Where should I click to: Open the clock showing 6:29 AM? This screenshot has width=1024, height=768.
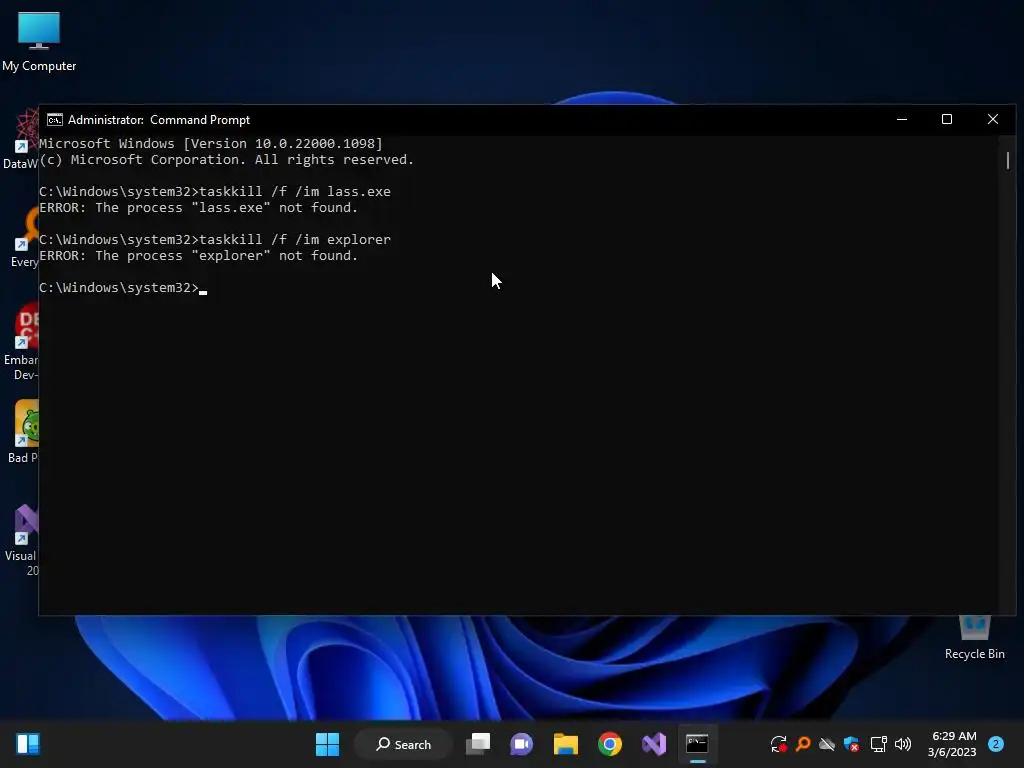(x=952, y=744)
